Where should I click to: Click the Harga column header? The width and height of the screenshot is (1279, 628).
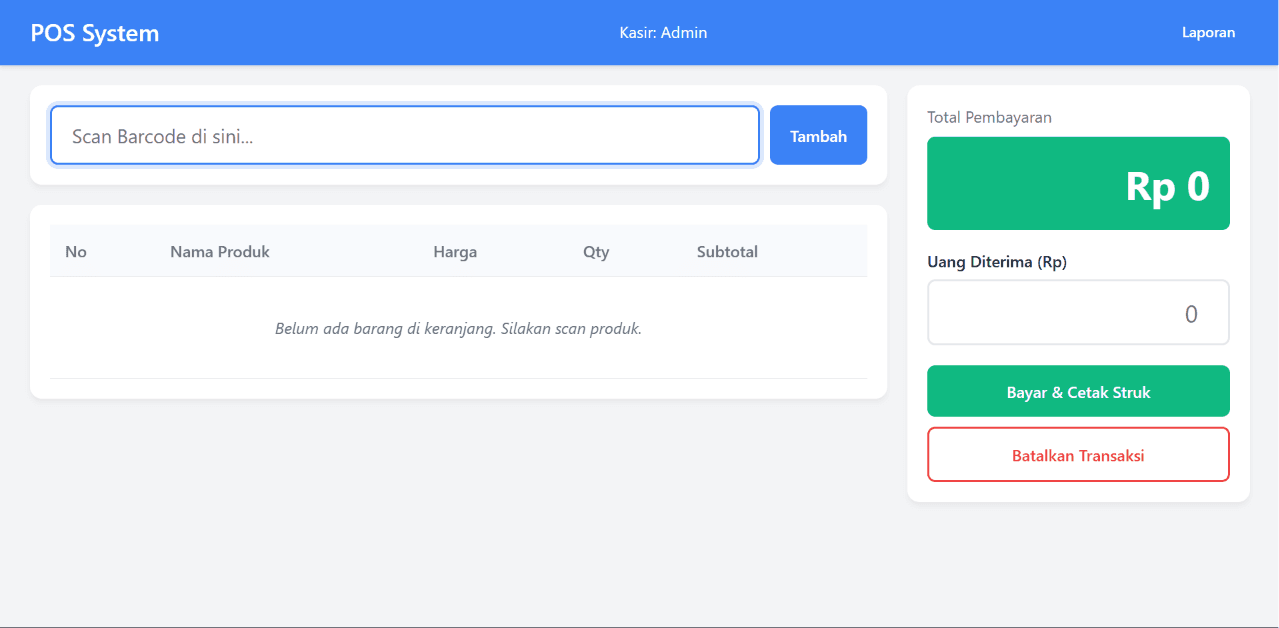[455, 252]
